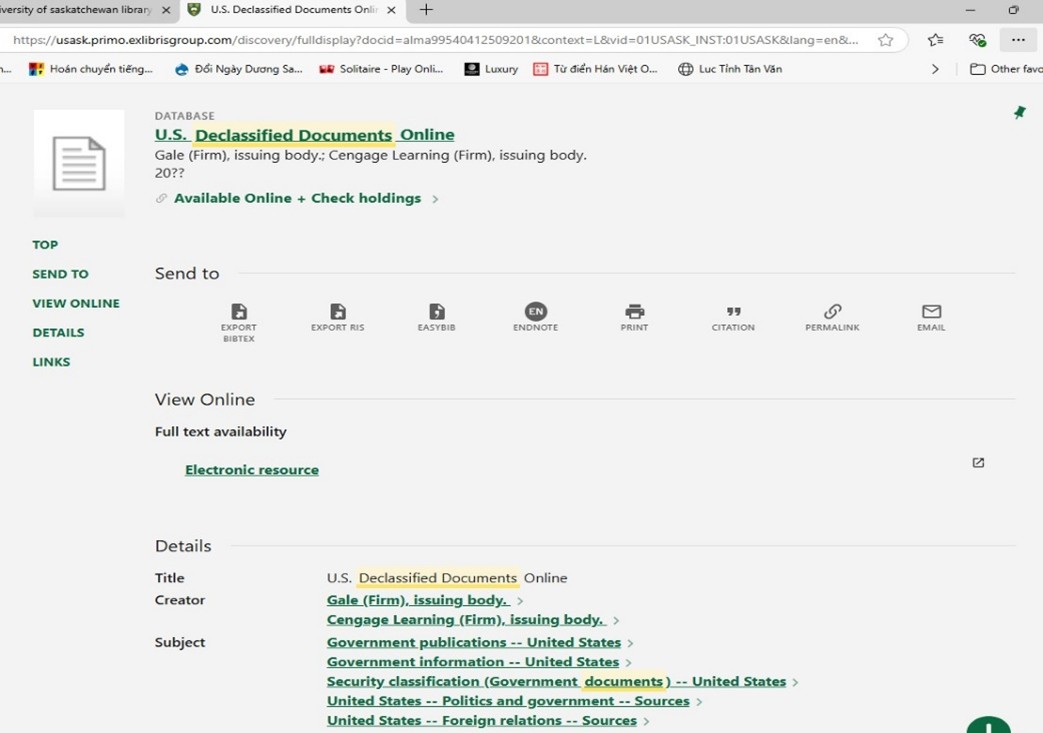The image size is (1043, 733).
Task: Show more bookmarks with the overflow chevron
Action: 935,69
